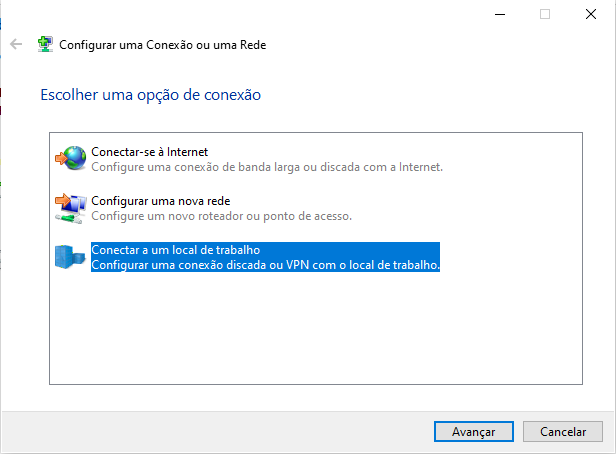This screenshot has width=616, height=454.
Task: Click the 'Escolher uma opção de conexão' heading
Action: (150, 95)
